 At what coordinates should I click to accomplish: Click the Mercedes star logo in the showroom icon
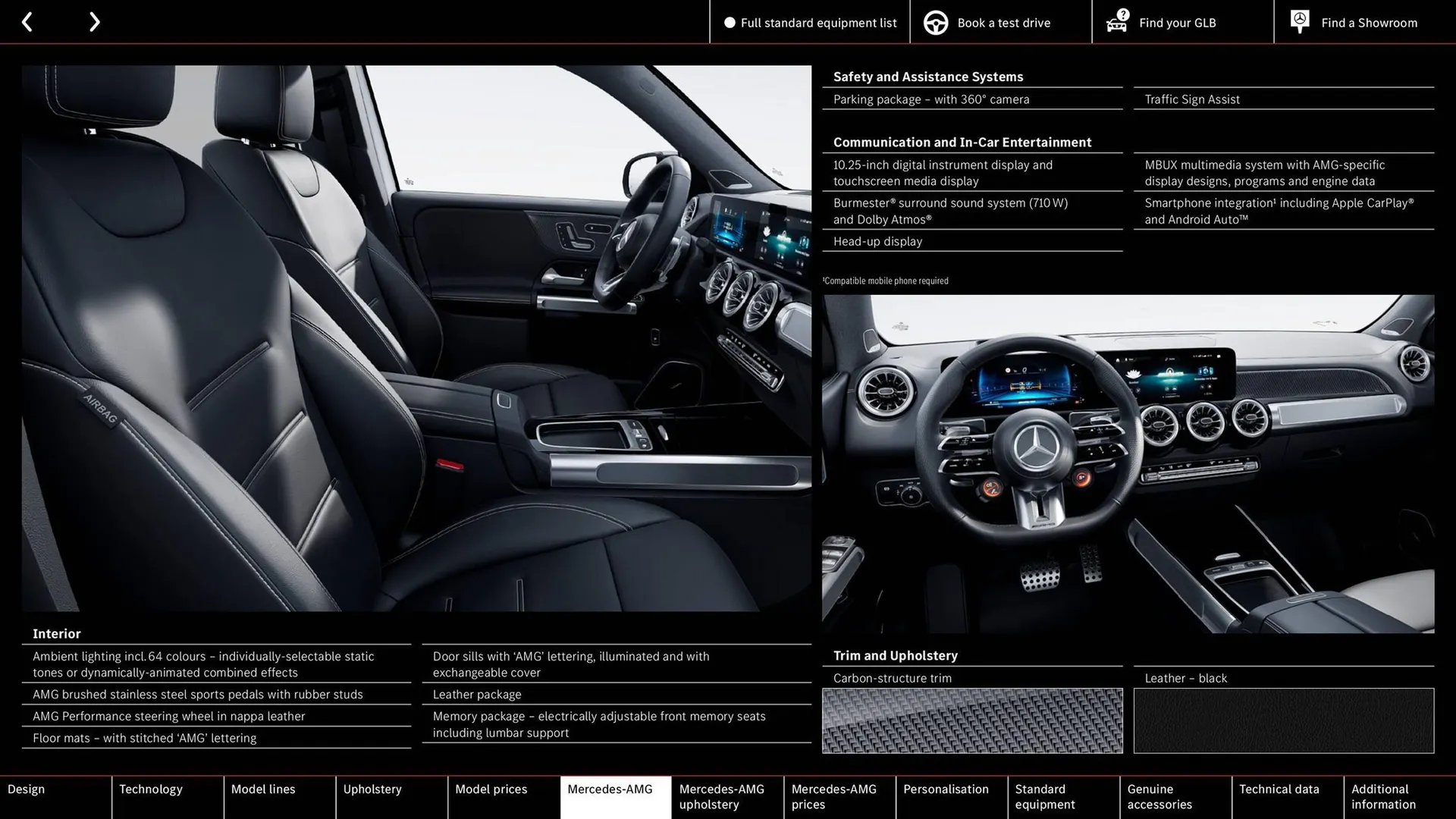click(x=1300, y=19)
